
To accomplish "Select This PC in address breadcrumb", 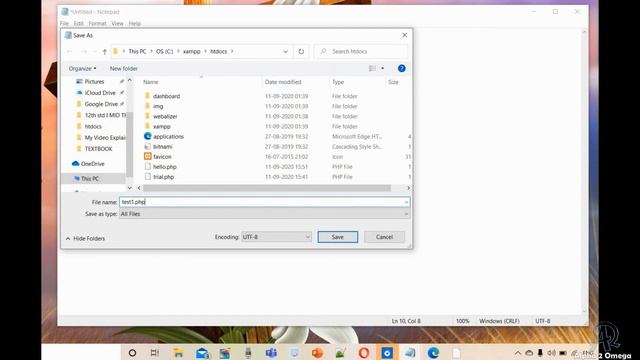I will coord(137,51).
